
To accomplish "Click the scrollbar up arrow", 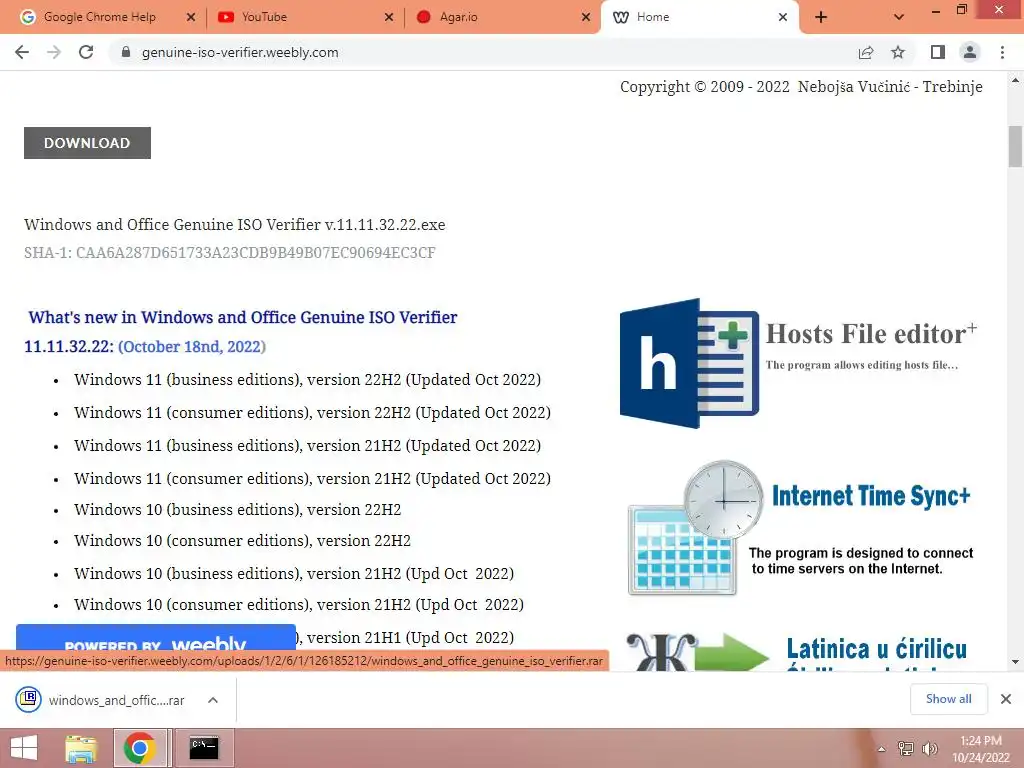I will click(1015, 81).
